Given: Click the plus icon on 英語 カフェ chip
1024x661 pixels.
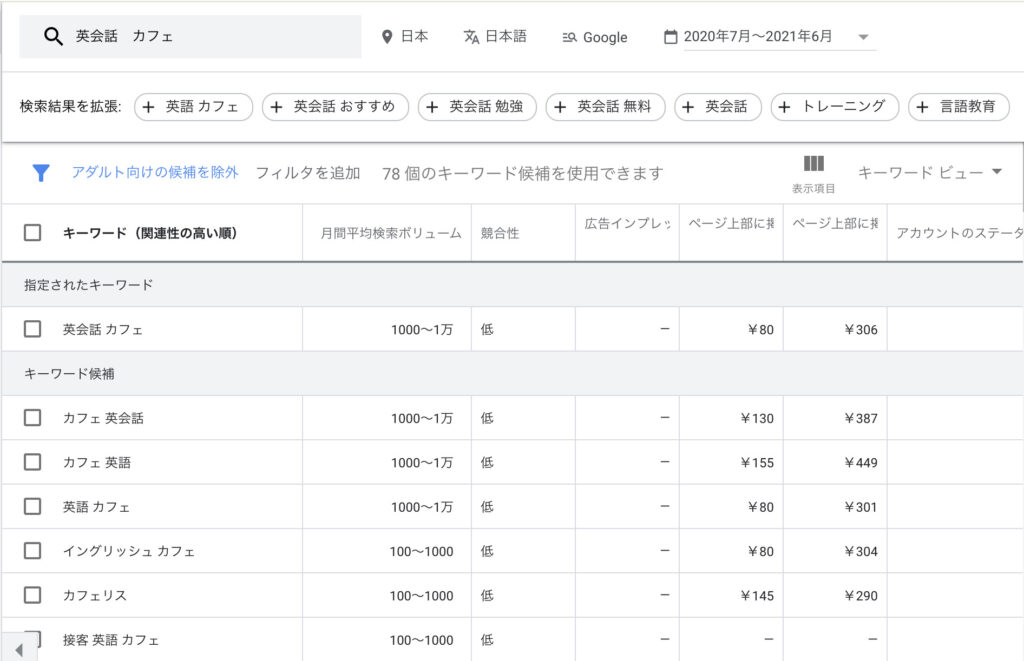Looking at the screenshot, I should [149, 107].
